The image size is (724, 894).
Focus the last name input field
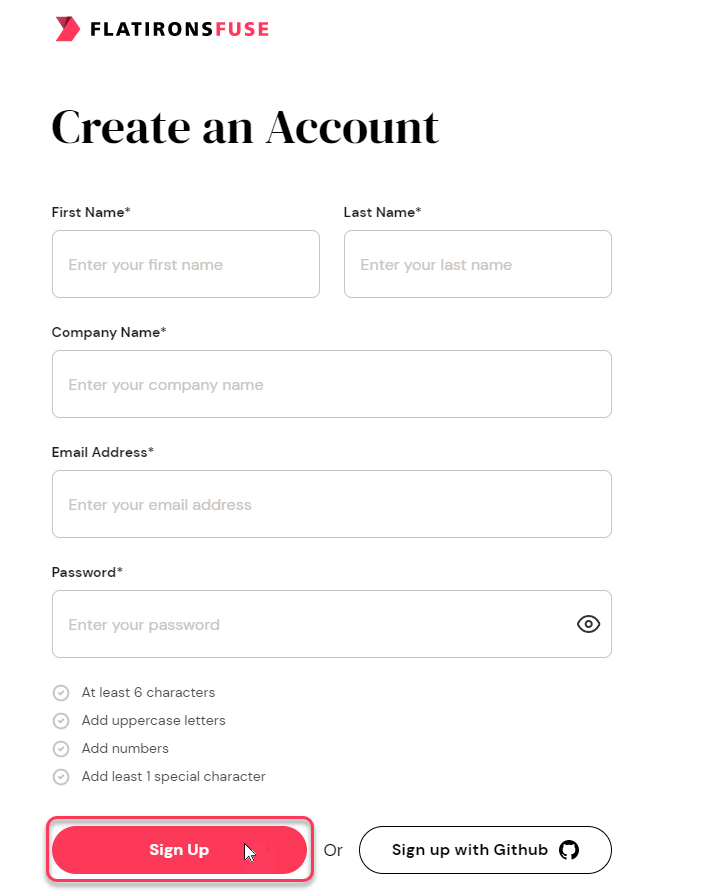pyautogui.click(x=477, y=264)
